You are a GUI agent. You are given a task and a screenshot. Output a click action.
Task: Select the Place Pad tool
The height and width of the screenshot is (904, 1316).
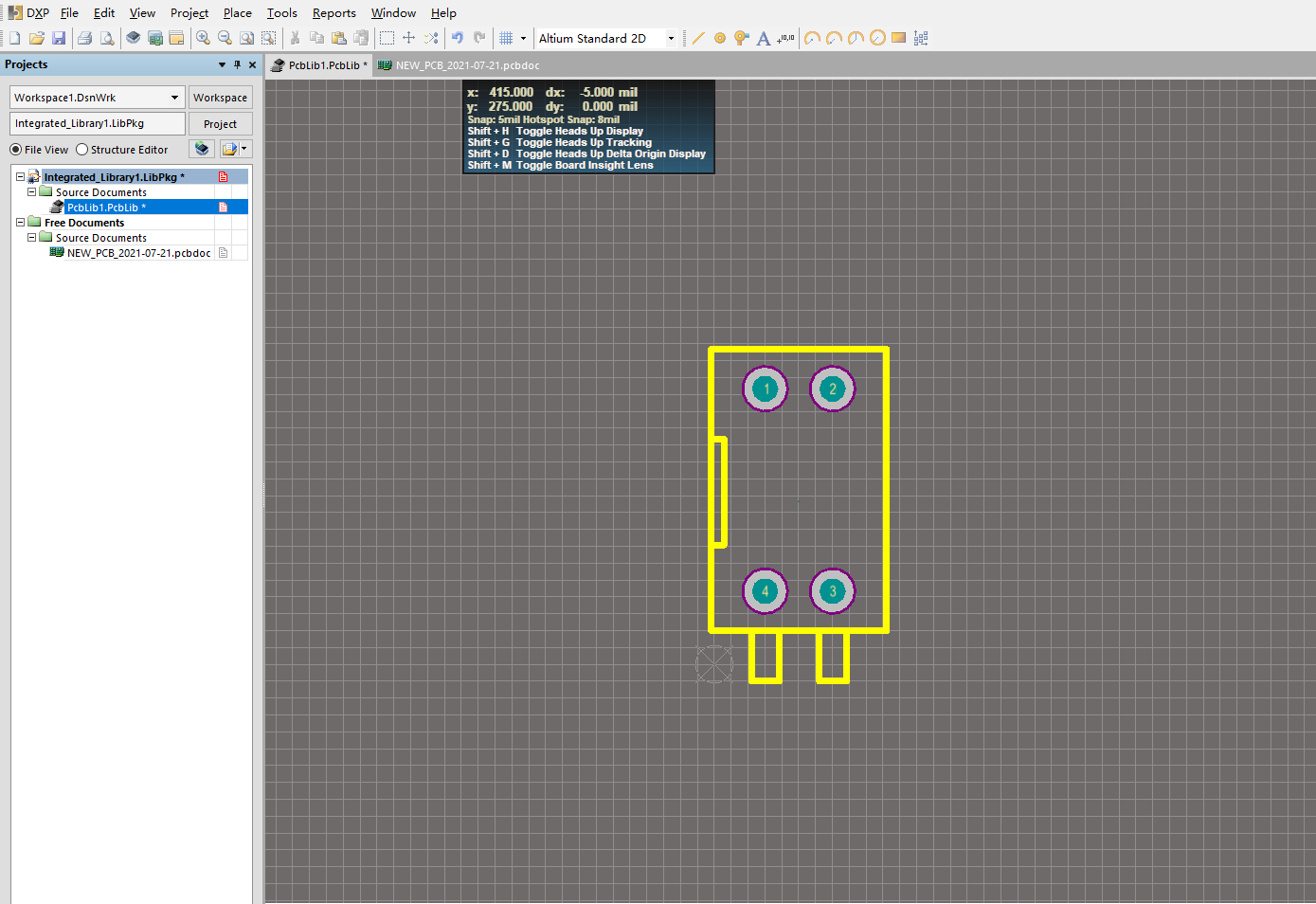tap(720, 39)
